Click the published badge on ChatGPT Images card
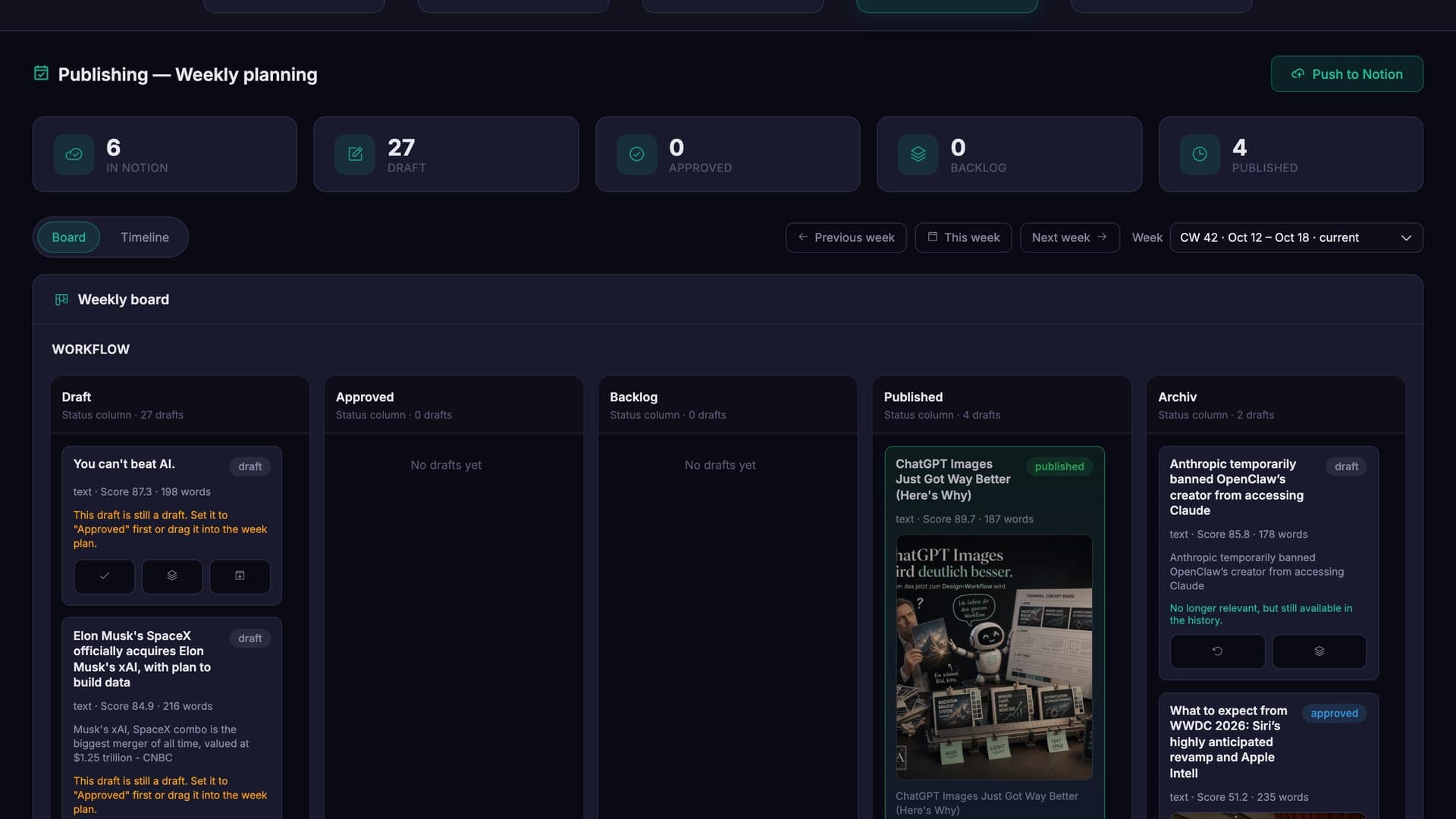The image size is (1456, 819). [1059, 466]
